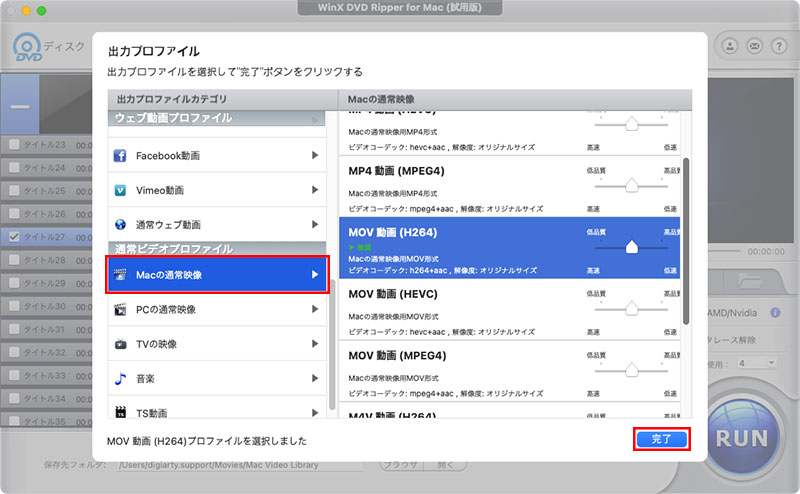Toggle checkbox for タイトル31
Viewport: 800px width, 494px height.
tap(14, 329)
